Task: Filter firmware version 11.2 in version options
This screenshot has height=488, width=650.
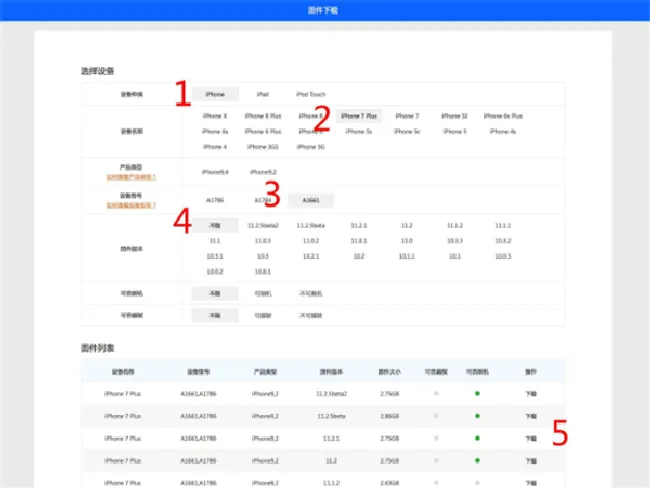Action: click(x=407, y=226)
